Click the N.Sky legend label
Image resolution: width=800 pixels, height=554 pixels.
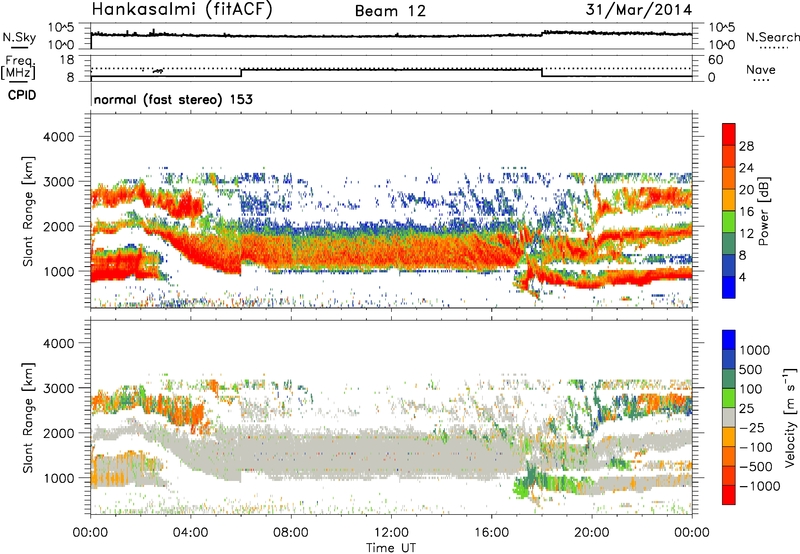tap(19, 37)
